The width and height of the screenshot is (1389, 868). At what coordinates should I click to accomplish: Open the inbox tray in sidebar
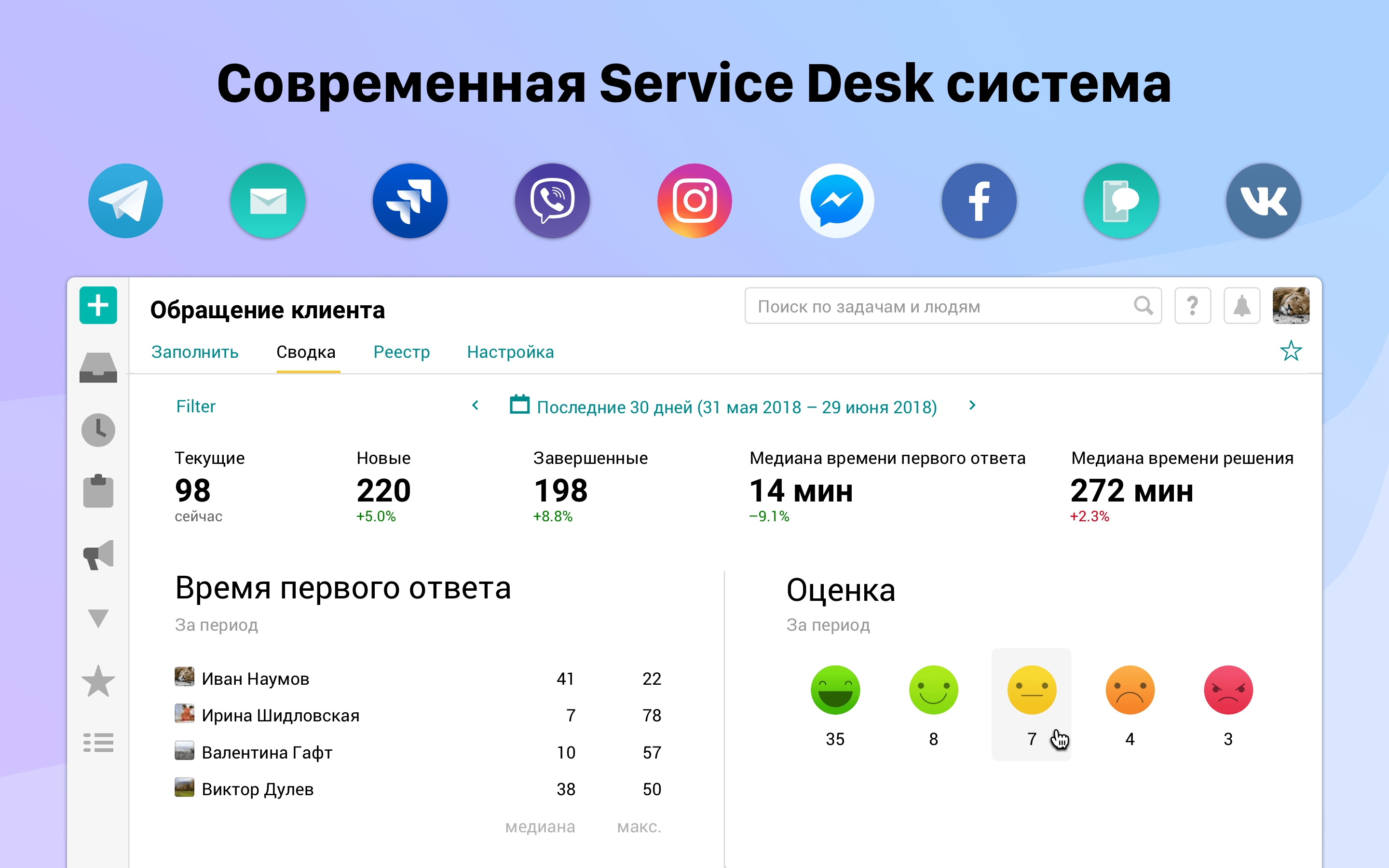tap(98, 367)
